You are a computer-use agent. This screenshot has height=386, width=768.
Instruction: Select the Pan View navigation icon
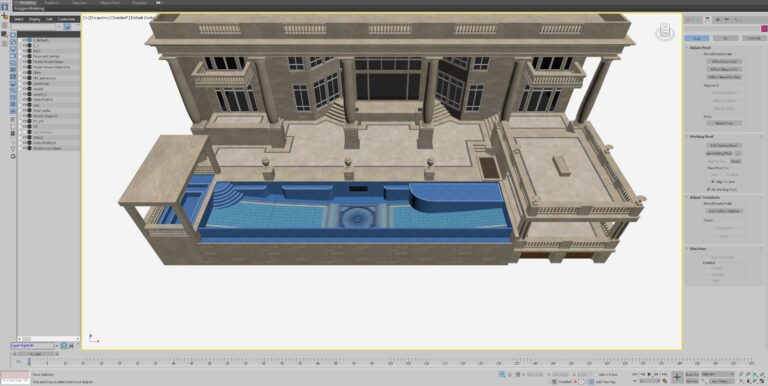click(748, 381)
